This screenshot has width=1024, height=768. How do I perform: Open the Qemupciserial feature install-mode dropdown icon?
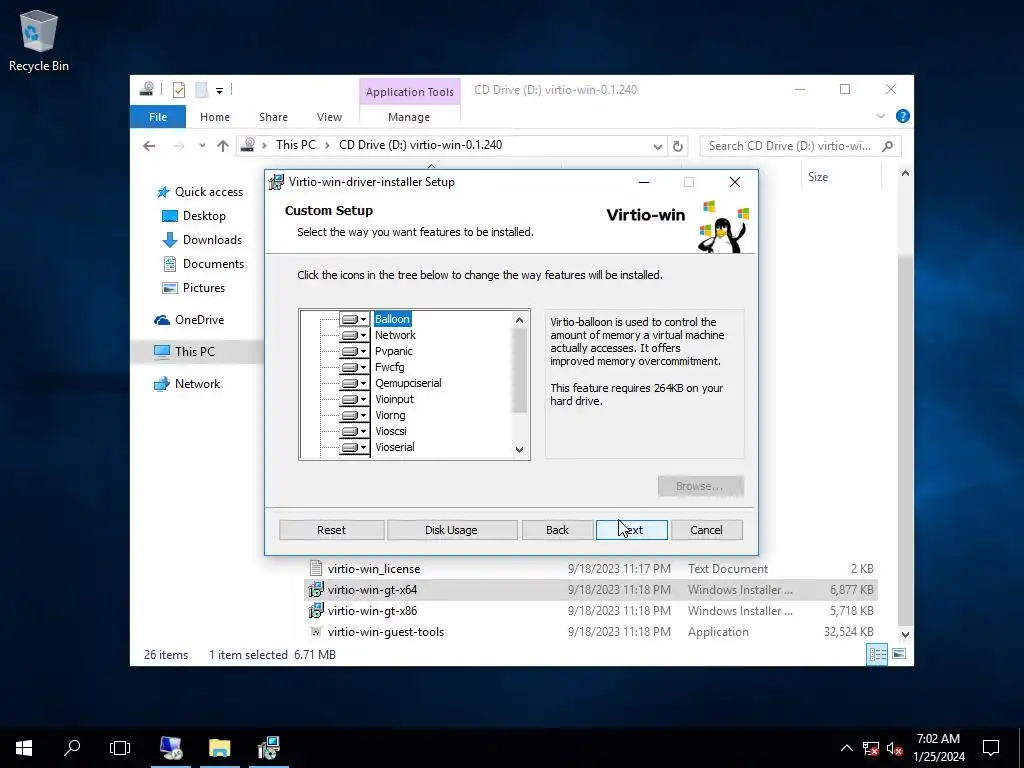click(x=354, y=383)
